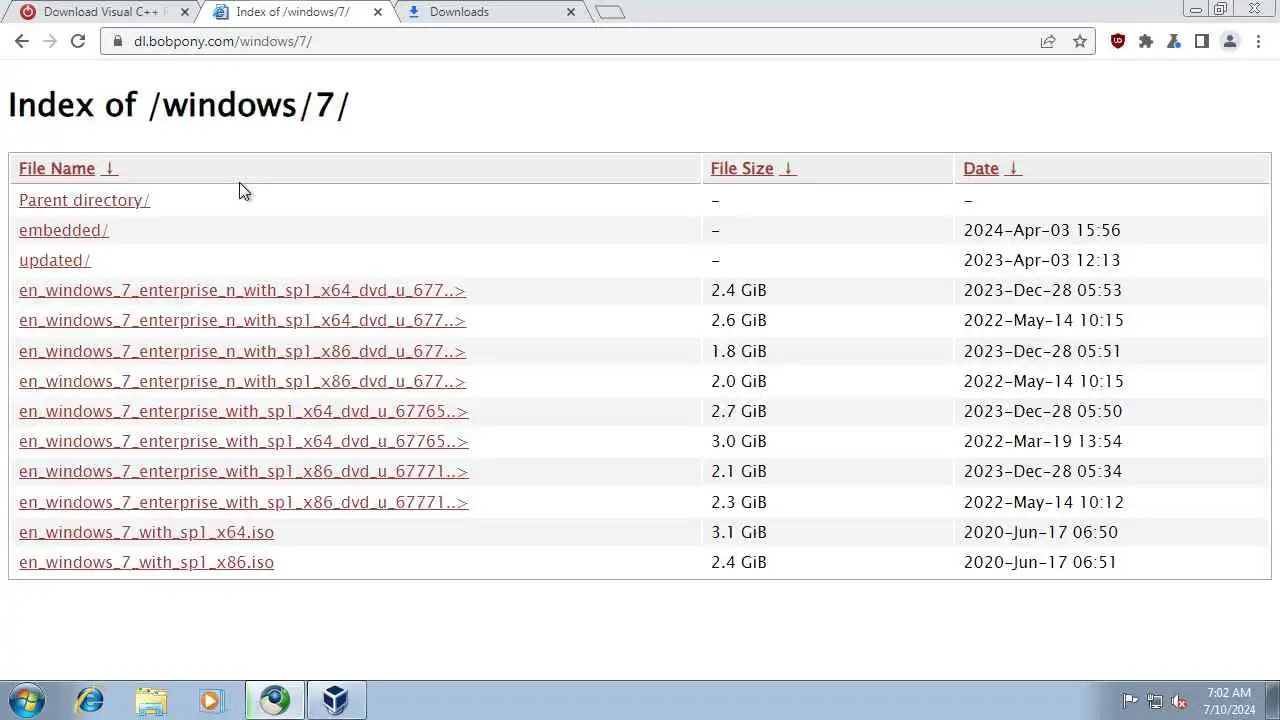Launch Windows Media Player from the taskbar
Screen dimensions: 1280x720
[x=211, y=700]
